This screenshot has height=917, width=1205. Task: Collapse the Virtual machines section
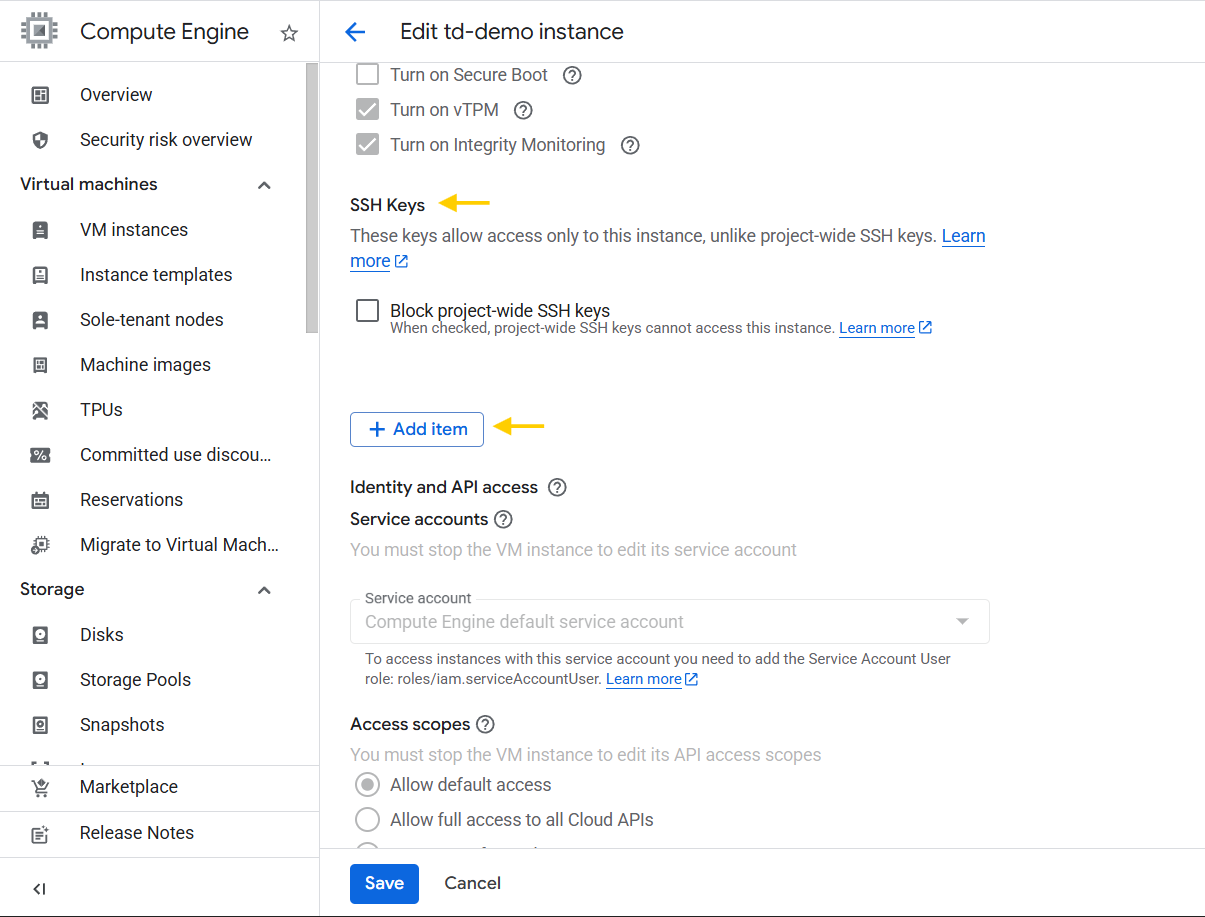[264, 185]
